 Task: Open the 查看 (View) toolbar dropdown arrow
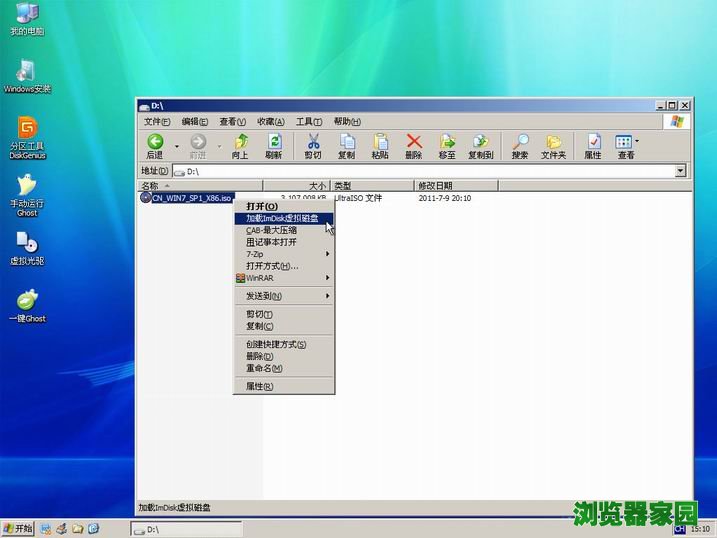[637, 143]
